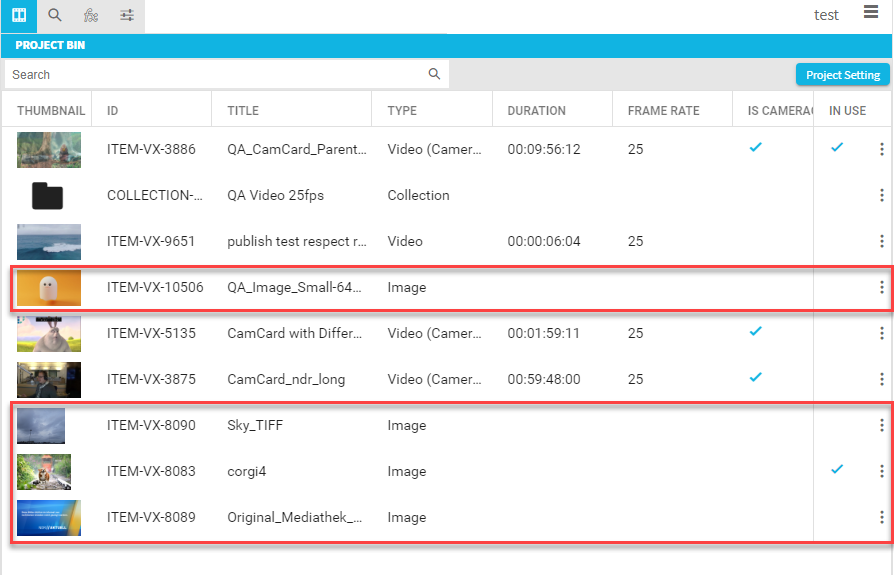Open the three-dot menu for corgi4
The image size is (894, 575).
[x=881, y=472]
